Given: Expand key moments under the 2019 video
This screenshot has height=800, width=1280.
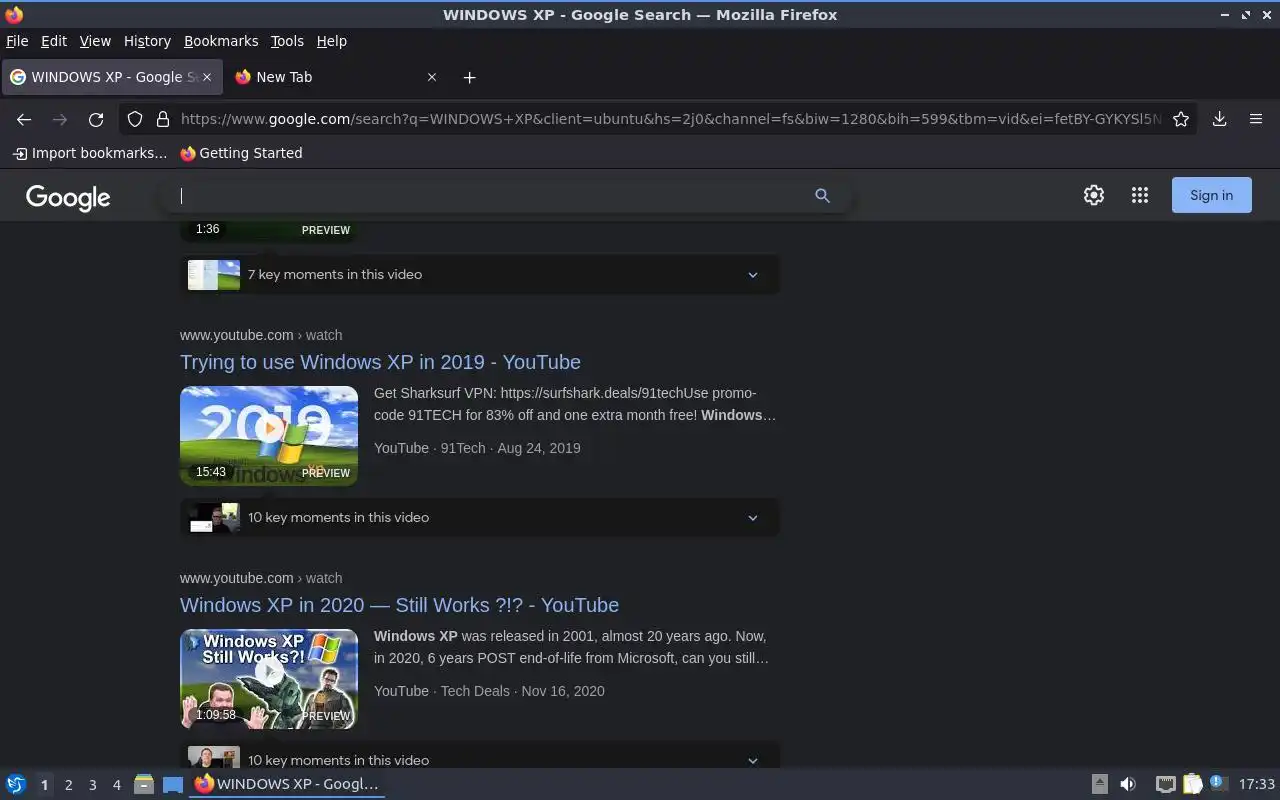Looking at the screenshot, I should pos(480,517).
